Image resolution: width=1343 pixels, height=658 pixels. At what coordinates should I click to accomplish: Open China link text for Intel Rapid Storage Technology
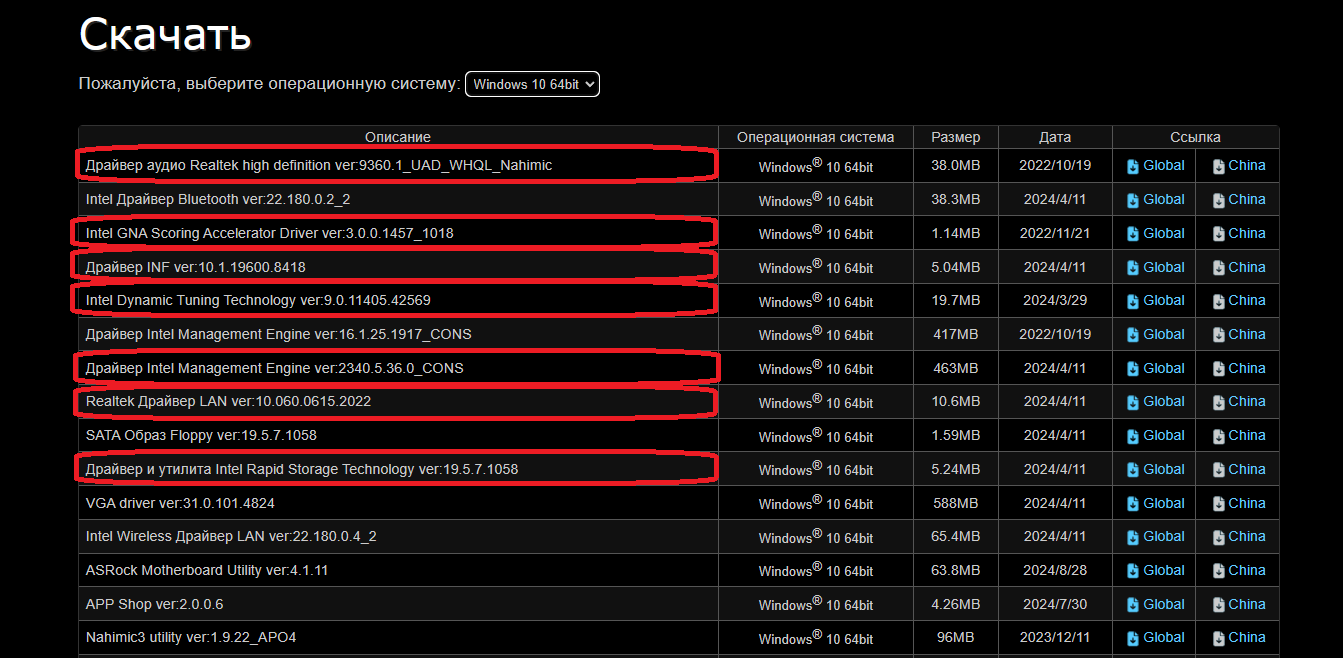coord(1247,469)
